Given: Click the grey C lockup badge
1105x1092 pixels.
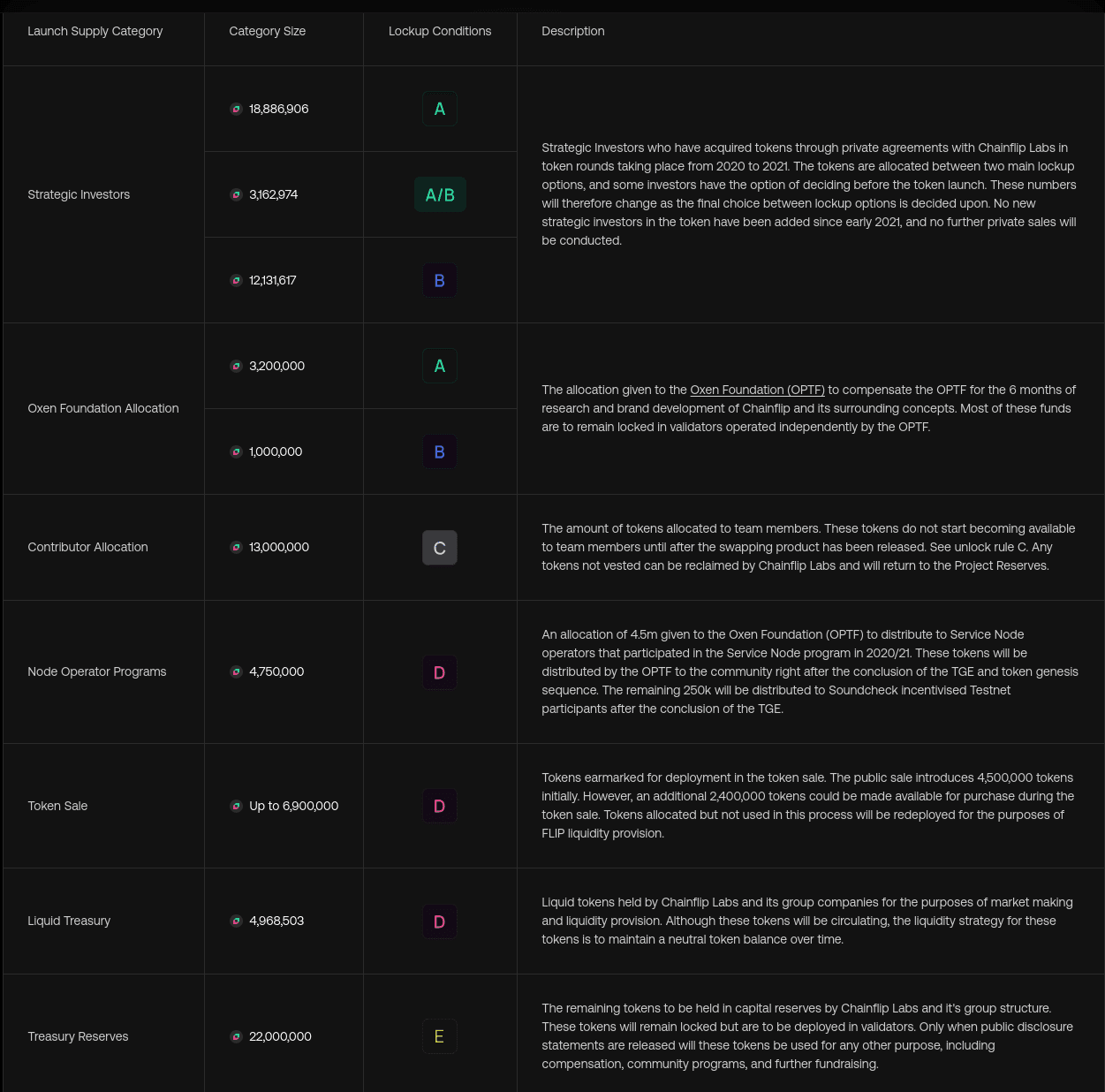Looking at the screenshot, I should pos(440,548).
